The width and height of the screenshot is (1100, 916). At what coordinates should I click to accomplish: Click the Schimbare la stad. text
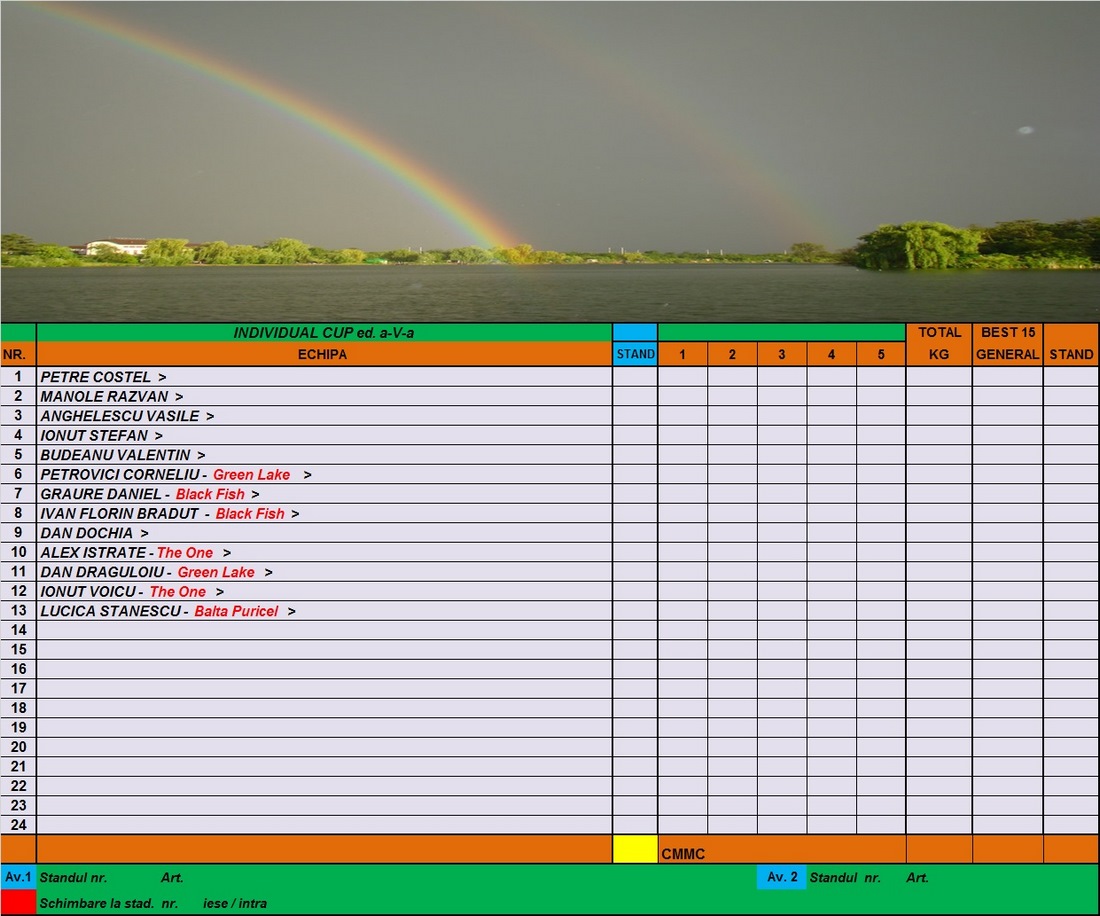tap(98, 903)
